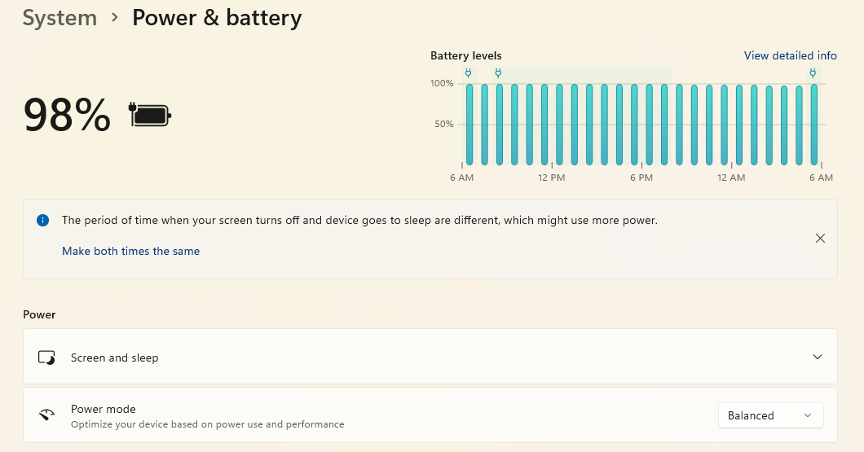
Task: Click the Power & battery page title
Action: point(217,18)
